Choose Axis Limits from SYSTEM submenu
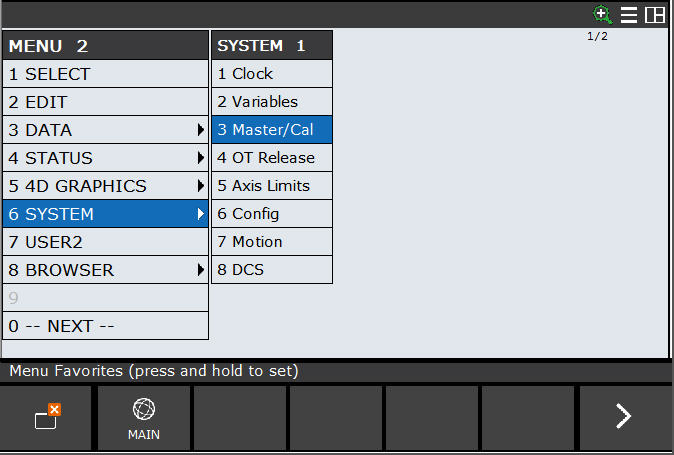This screenshot has width=674, height=455. coord(271,186)
